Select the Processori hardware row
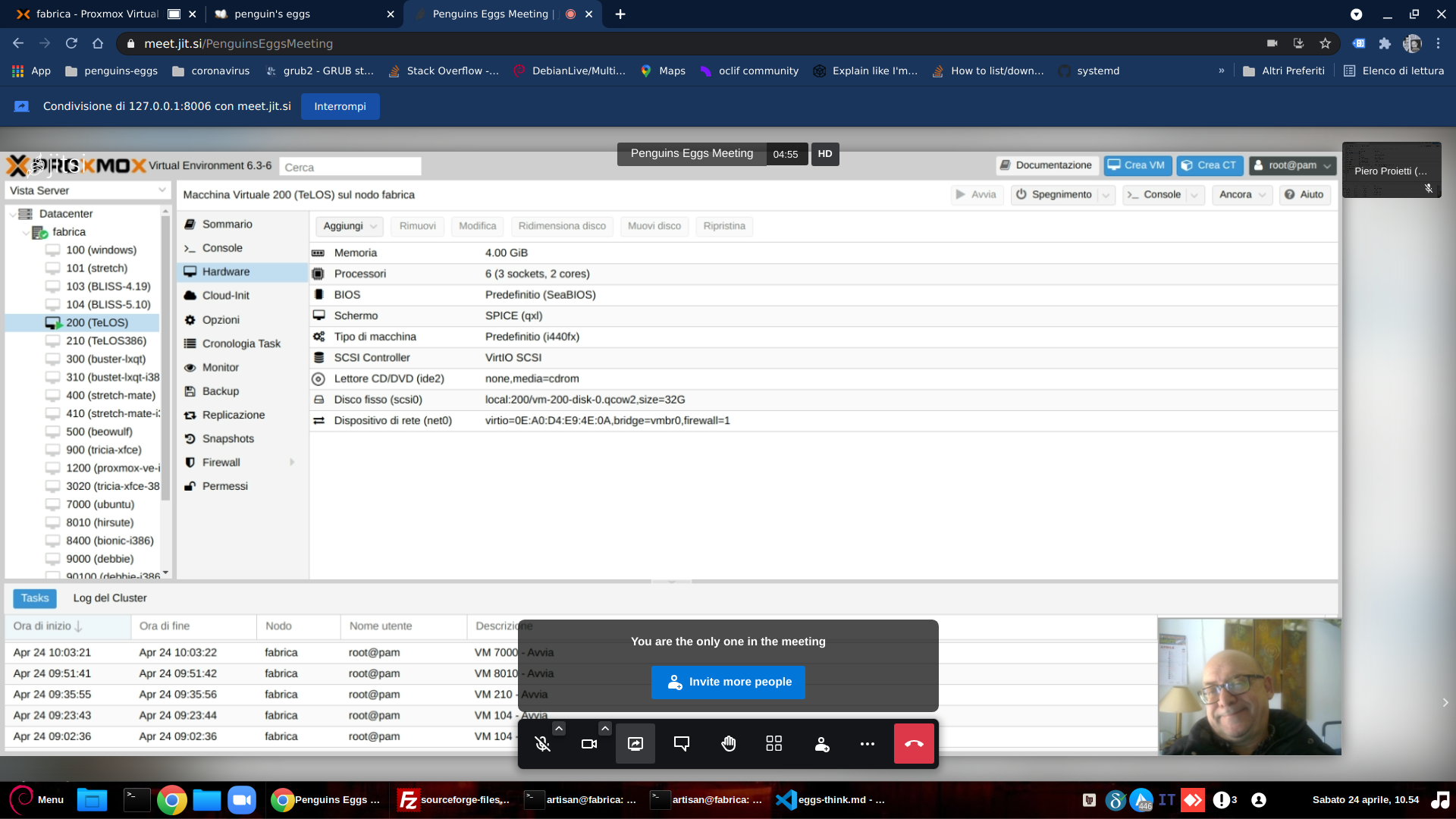The width and height of the screenshot is (1456, 819). (x=823, y=275)
